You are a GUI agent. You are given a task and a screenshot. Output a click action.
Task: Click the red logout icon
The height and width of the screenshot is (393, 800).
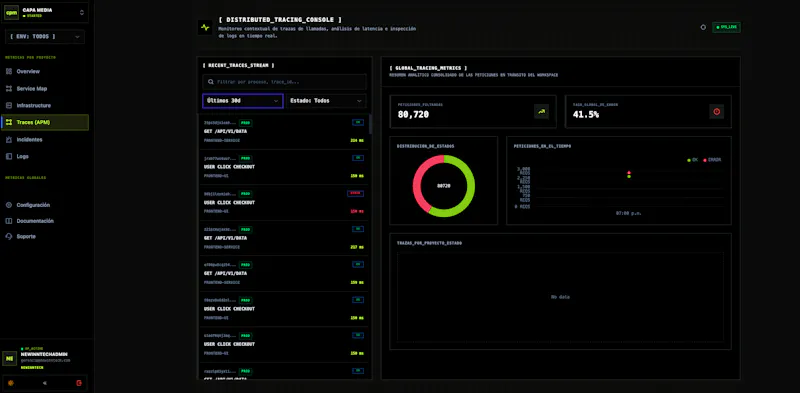point(79,383)
